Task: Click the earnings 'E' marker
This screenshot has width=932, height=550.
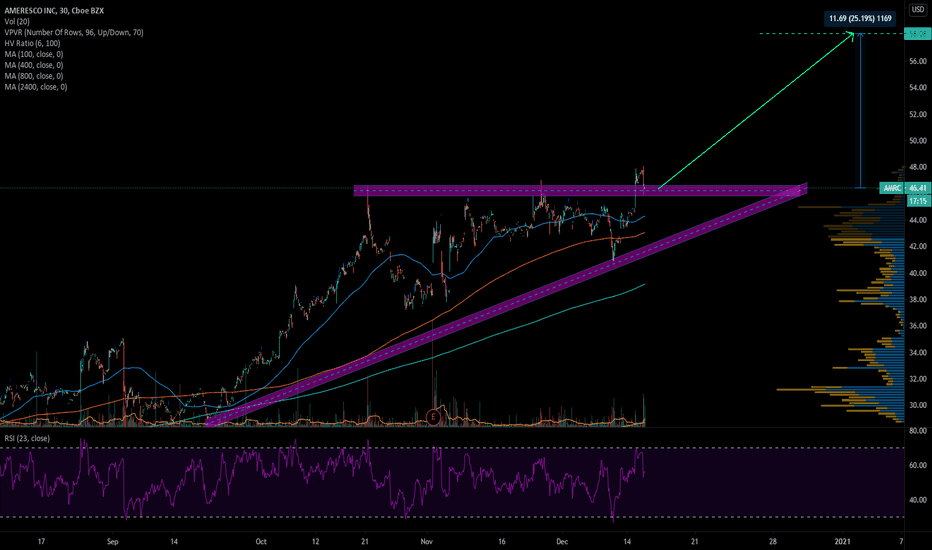Action: pyautogui.click(x=433, y=417)
